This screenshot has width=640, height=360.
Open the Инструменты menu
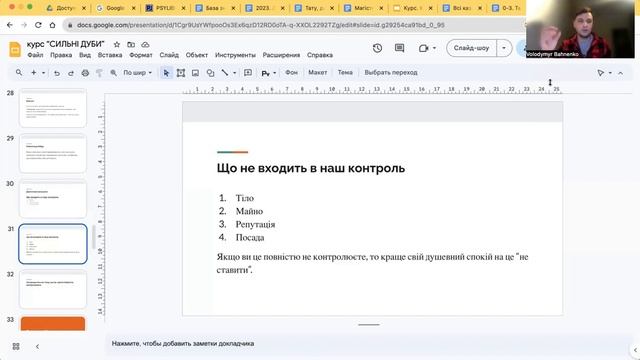(235, 55)
